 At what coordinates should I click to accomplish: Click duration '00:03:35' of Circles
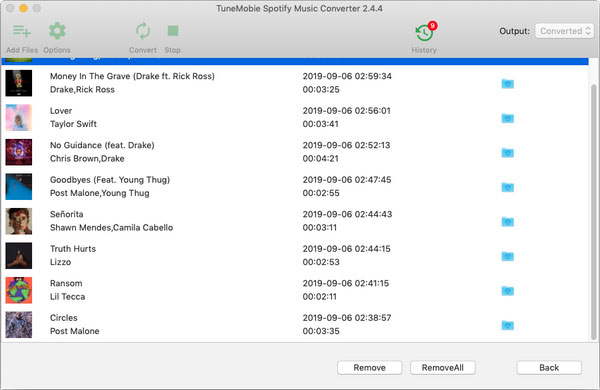[x=321, y=331]
